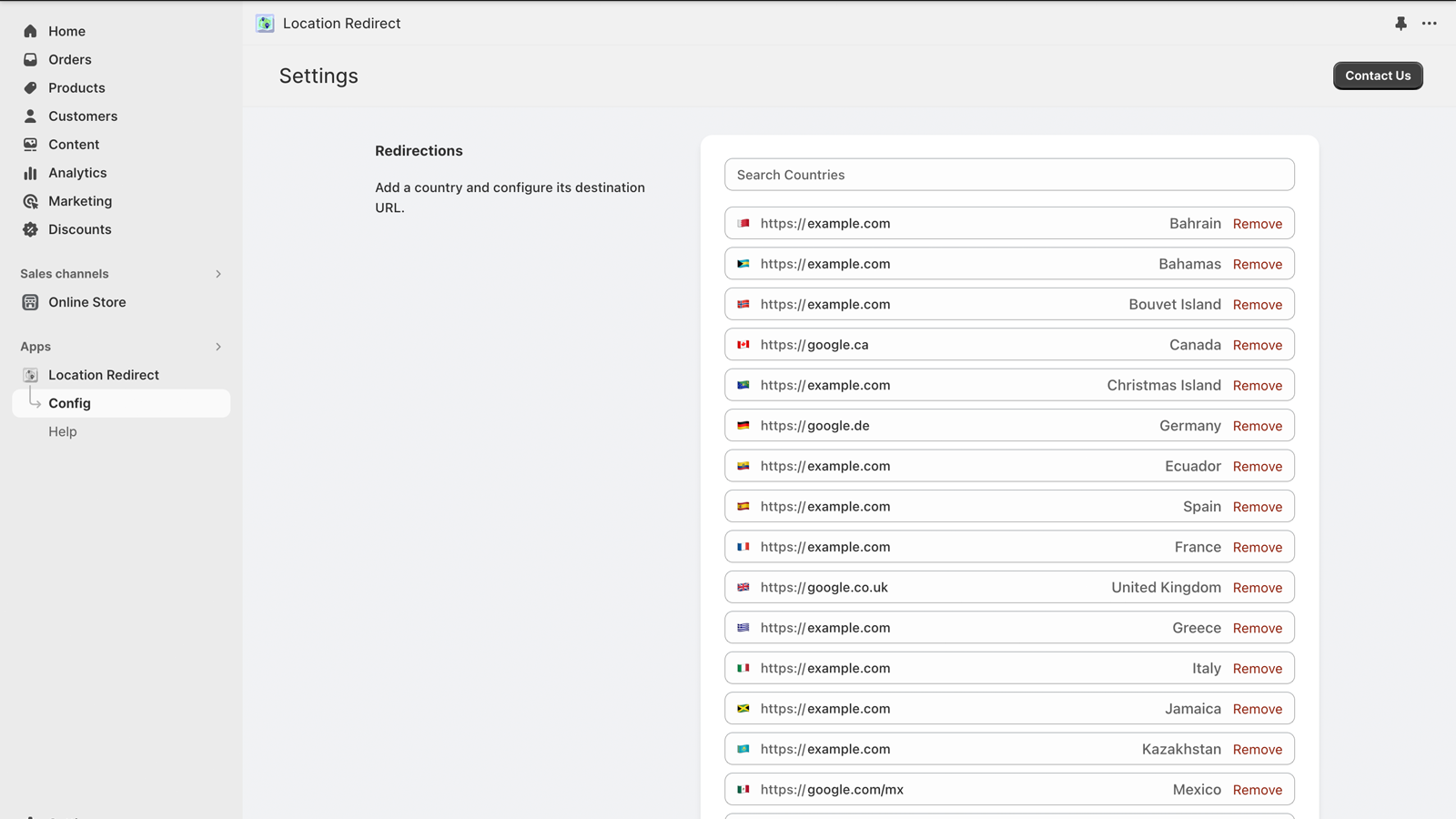Open the Home icon in the sidebar

tap(30, 31)
